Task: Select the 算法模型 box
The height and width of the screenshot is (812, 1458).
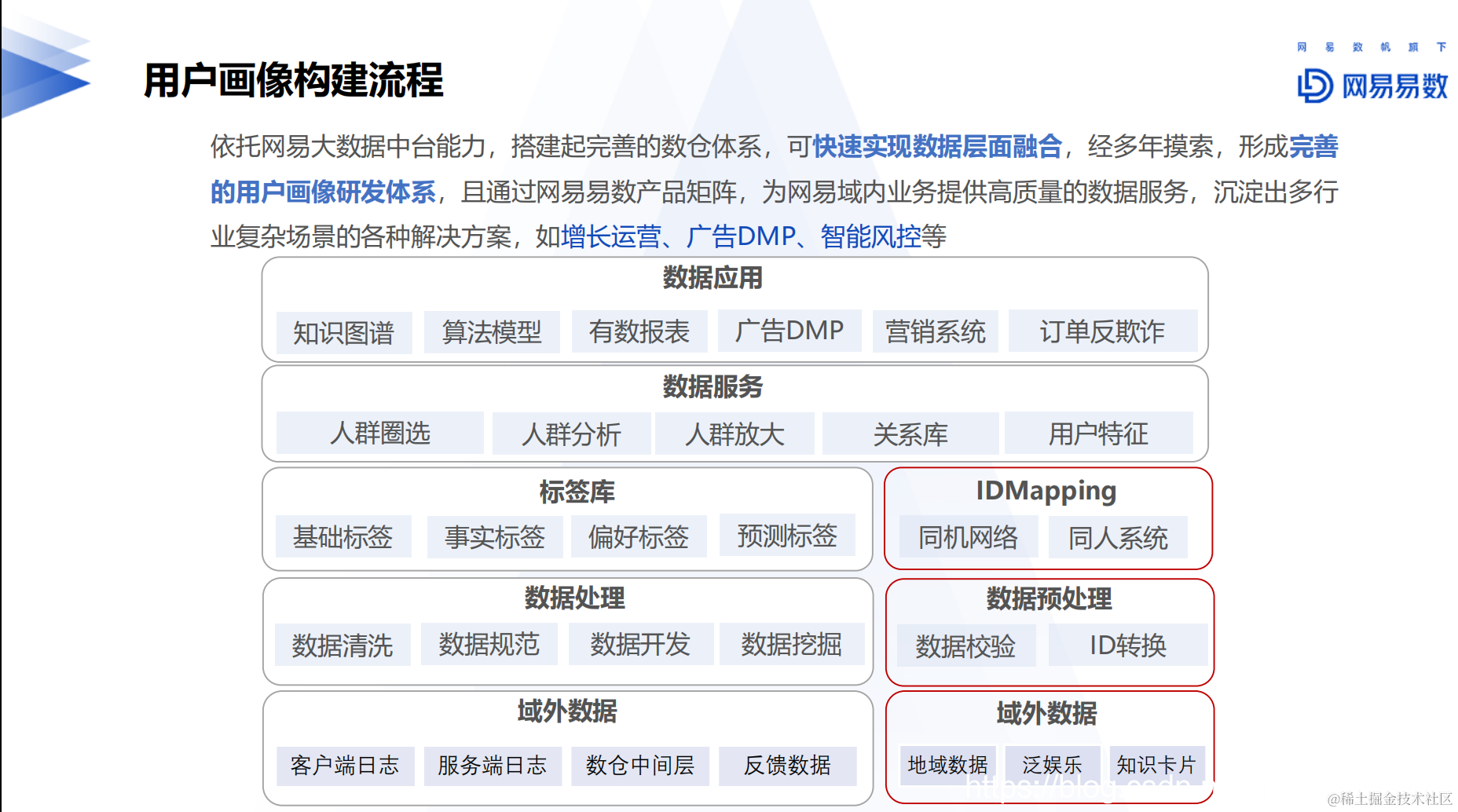Action: pos(492,332)
